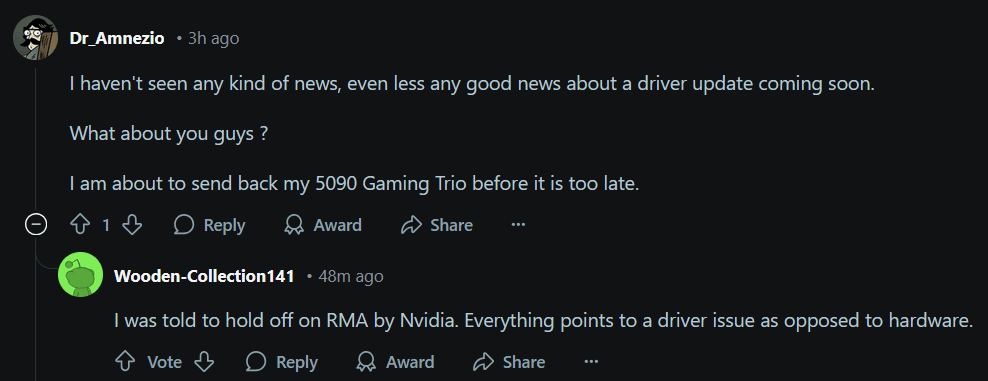
Task: Downvote Dr_Amnezio's comment
Action: pos(132,225)
